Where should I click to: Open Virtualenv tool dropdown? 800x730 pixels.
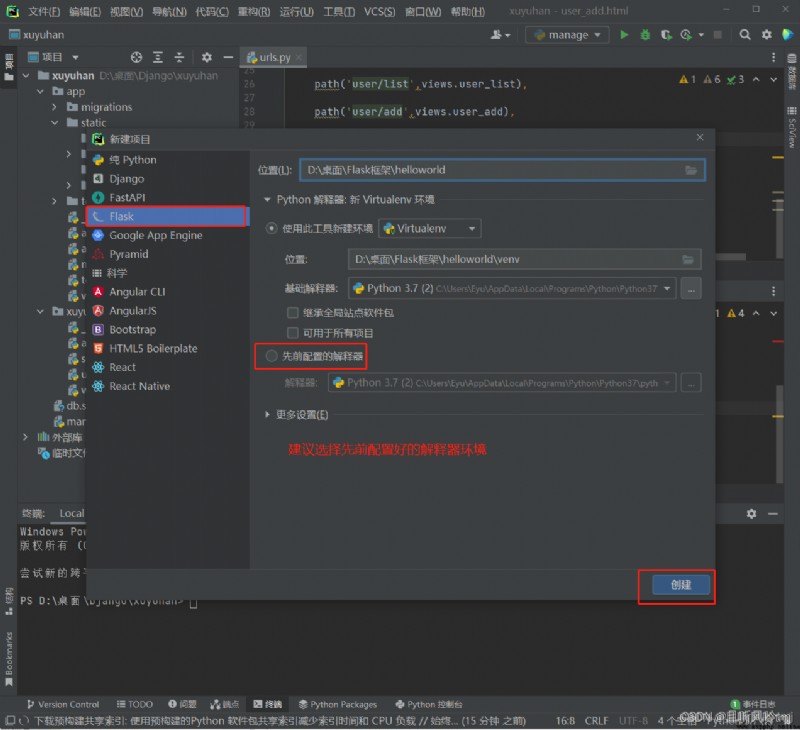tap(430, 229)
